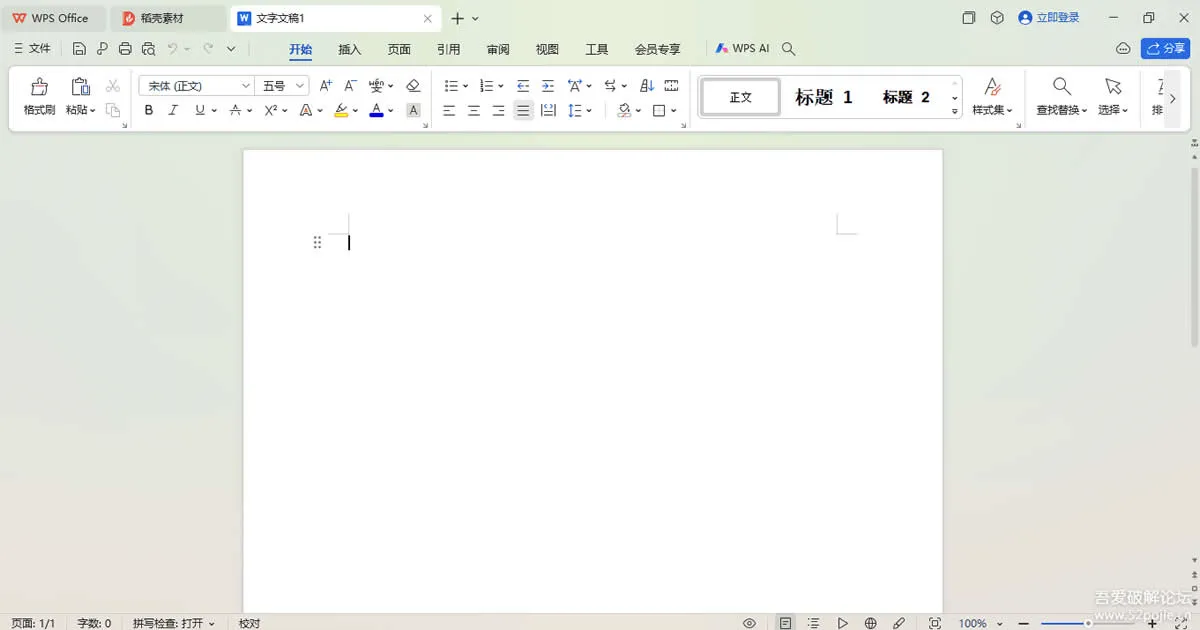1200x630 pixels.
Task: Open the WPS AI assistant
Action: point(743,48)
